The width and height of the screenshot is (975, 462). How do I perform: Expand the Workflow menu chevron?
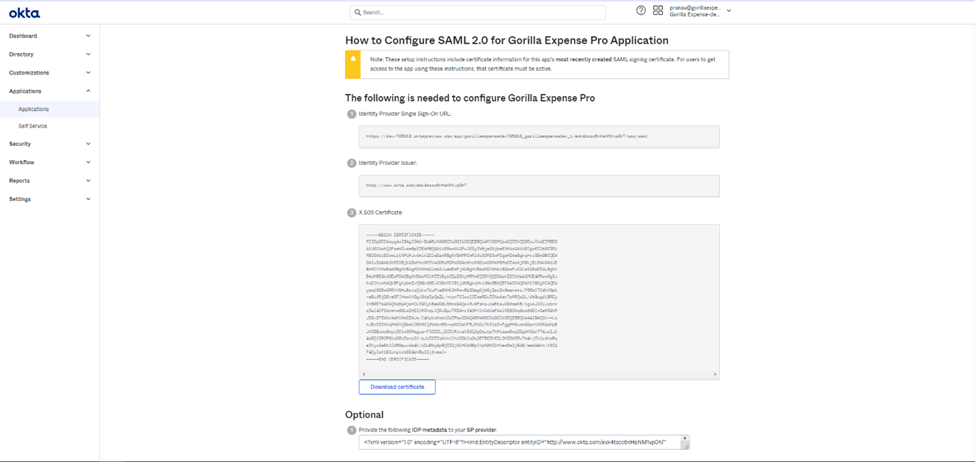pos(88,162)
